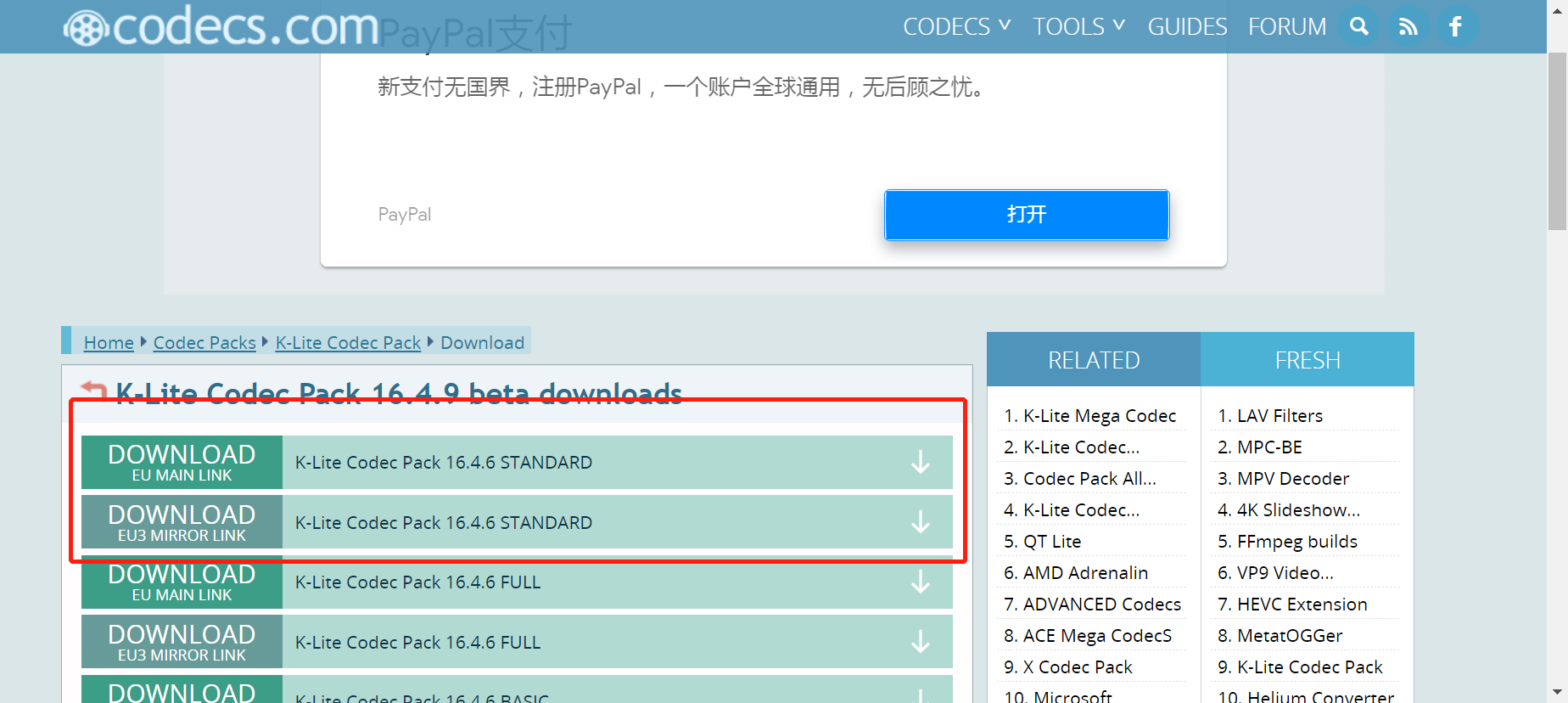The width and height of the screenshot is (1568, 703).
Task: Open the RSS feed icon
Action: [x=1408, y=26]
